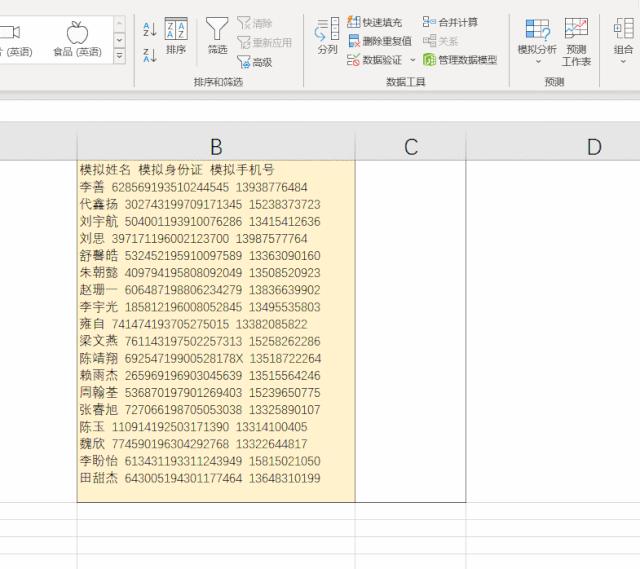The height and width of the screenshot is (569, 640).
Task: Click the 数据工具 group label
Action: 406,82
